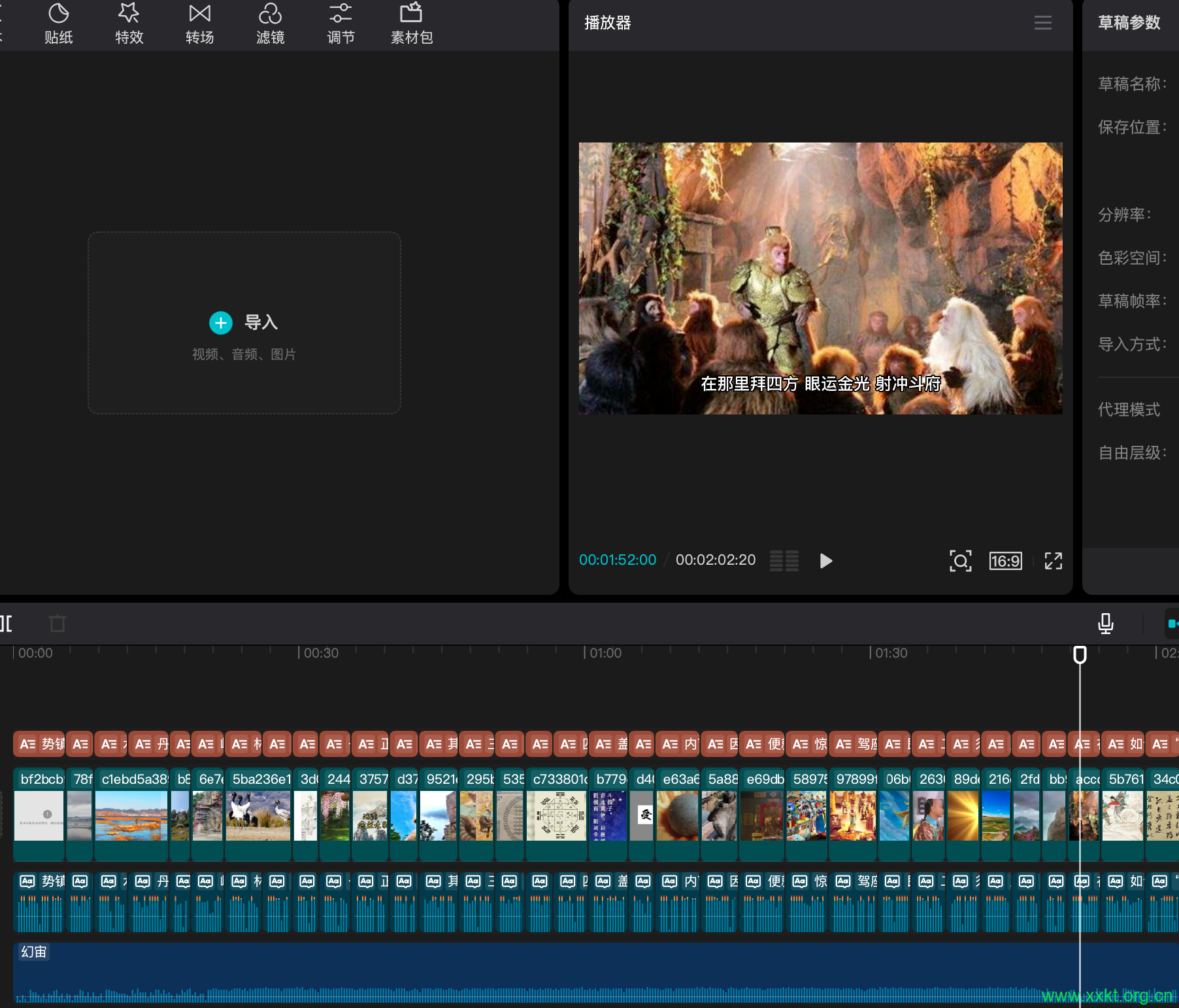Viewport: 1179px width, 1008px height.
Task: Select the orange 势镇 text clip
Action: click(39, 744)
